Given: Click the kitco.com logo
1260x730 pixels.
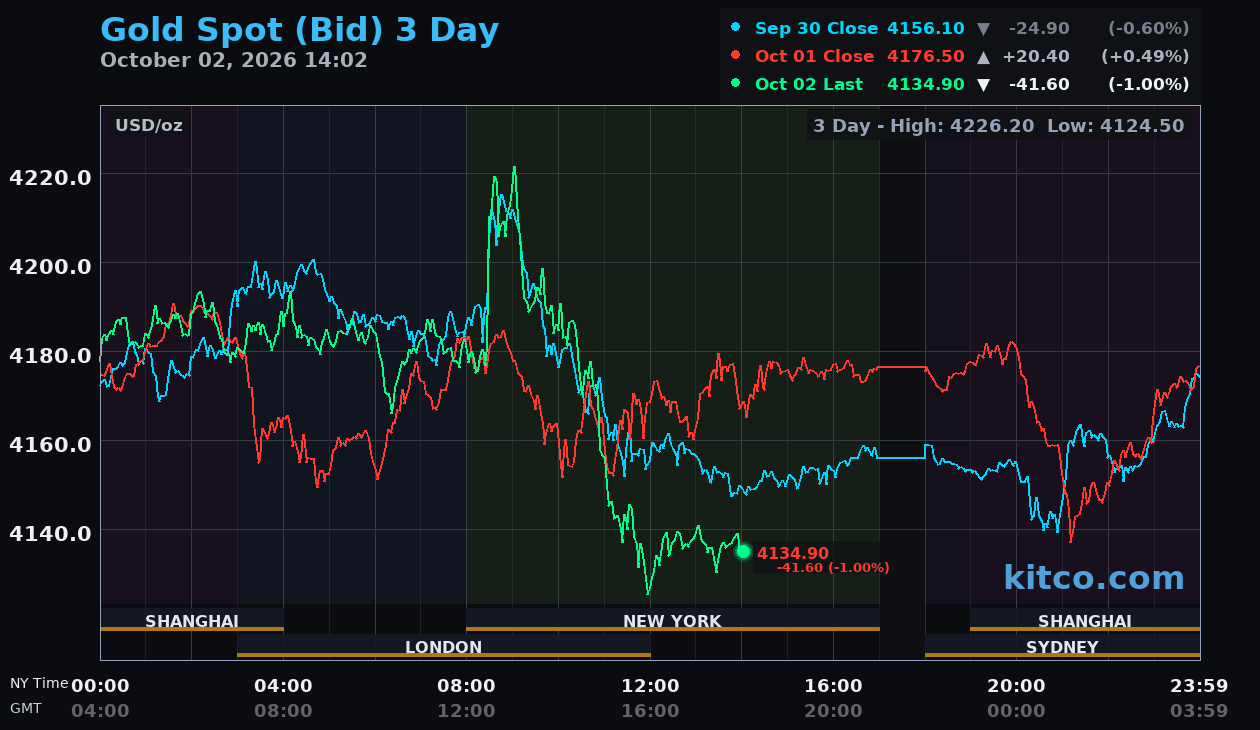Looking at the screenshot, I should coord(1094,577).
